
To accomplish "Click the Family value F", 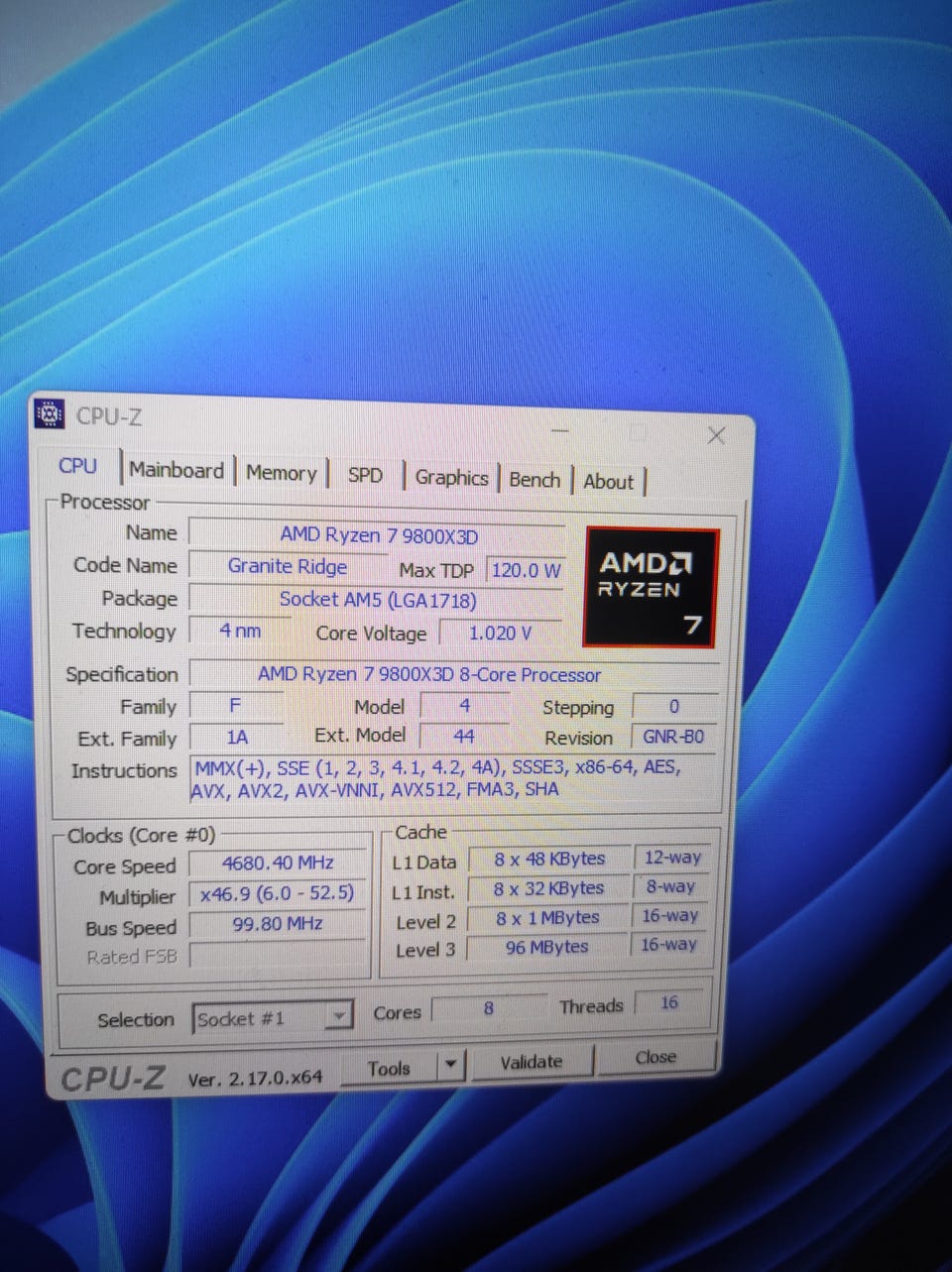I will coord(235,706).
